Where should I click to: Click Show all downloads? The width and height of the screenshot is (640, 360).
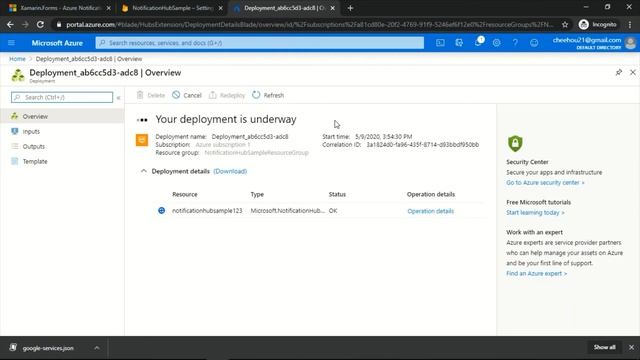pos(604,347)
